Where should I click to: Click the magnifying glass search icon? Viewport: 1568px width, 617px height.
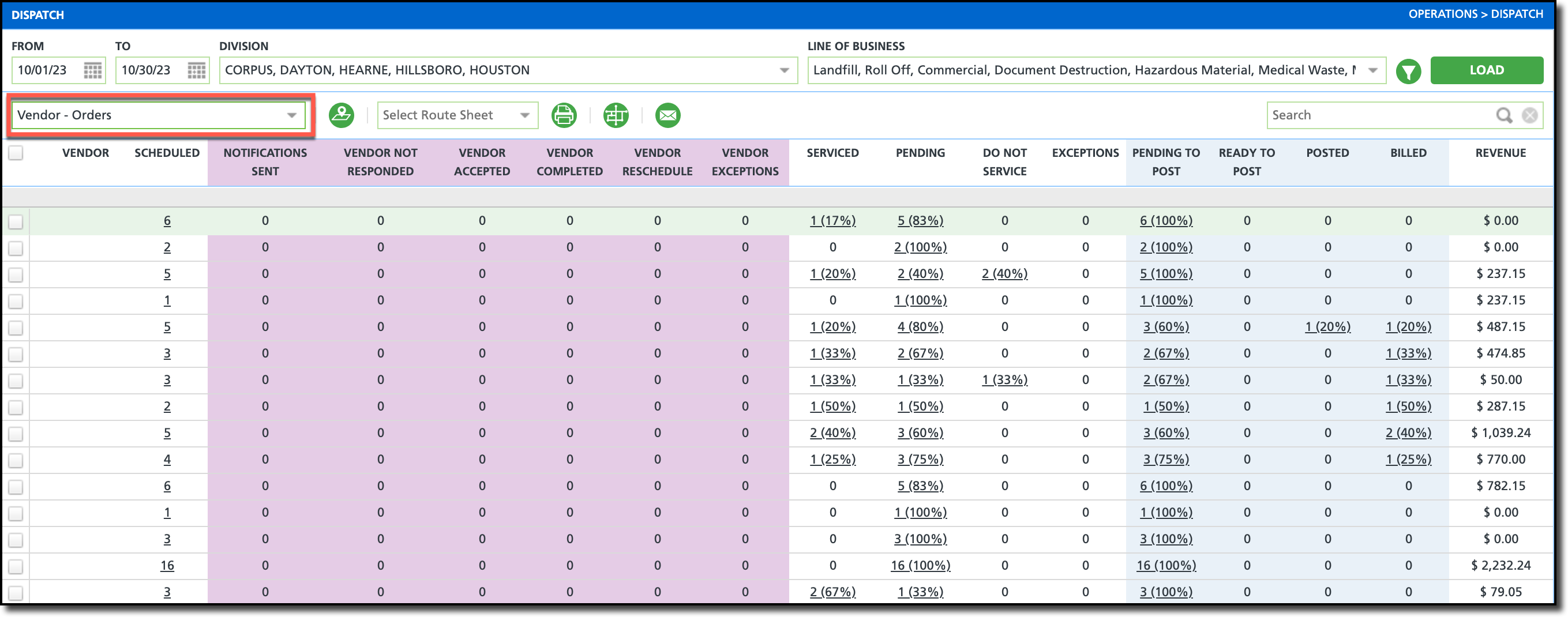coord(1503,115)
